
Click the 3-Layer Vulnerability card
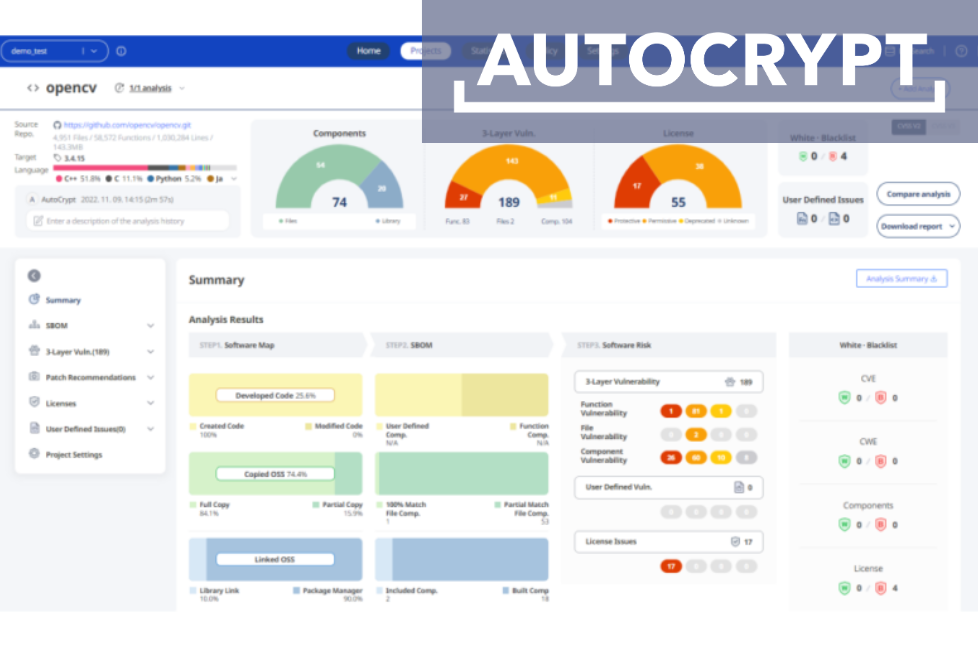point(669,382)
